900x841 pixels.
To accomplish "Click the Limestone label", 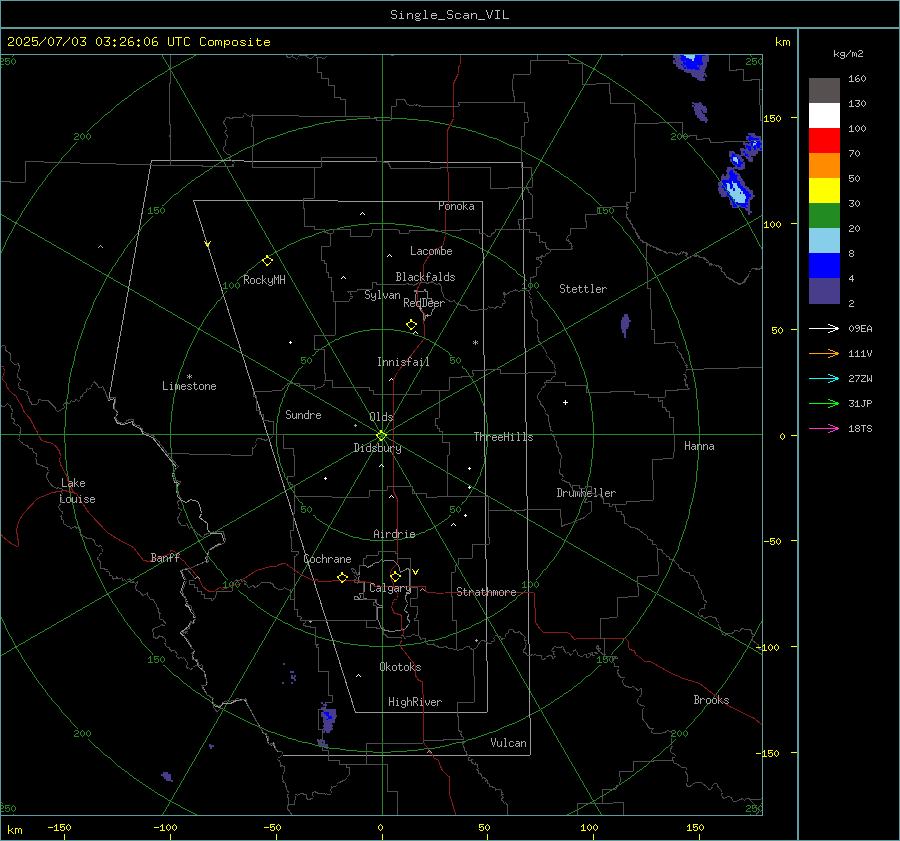I will point(189,386).
